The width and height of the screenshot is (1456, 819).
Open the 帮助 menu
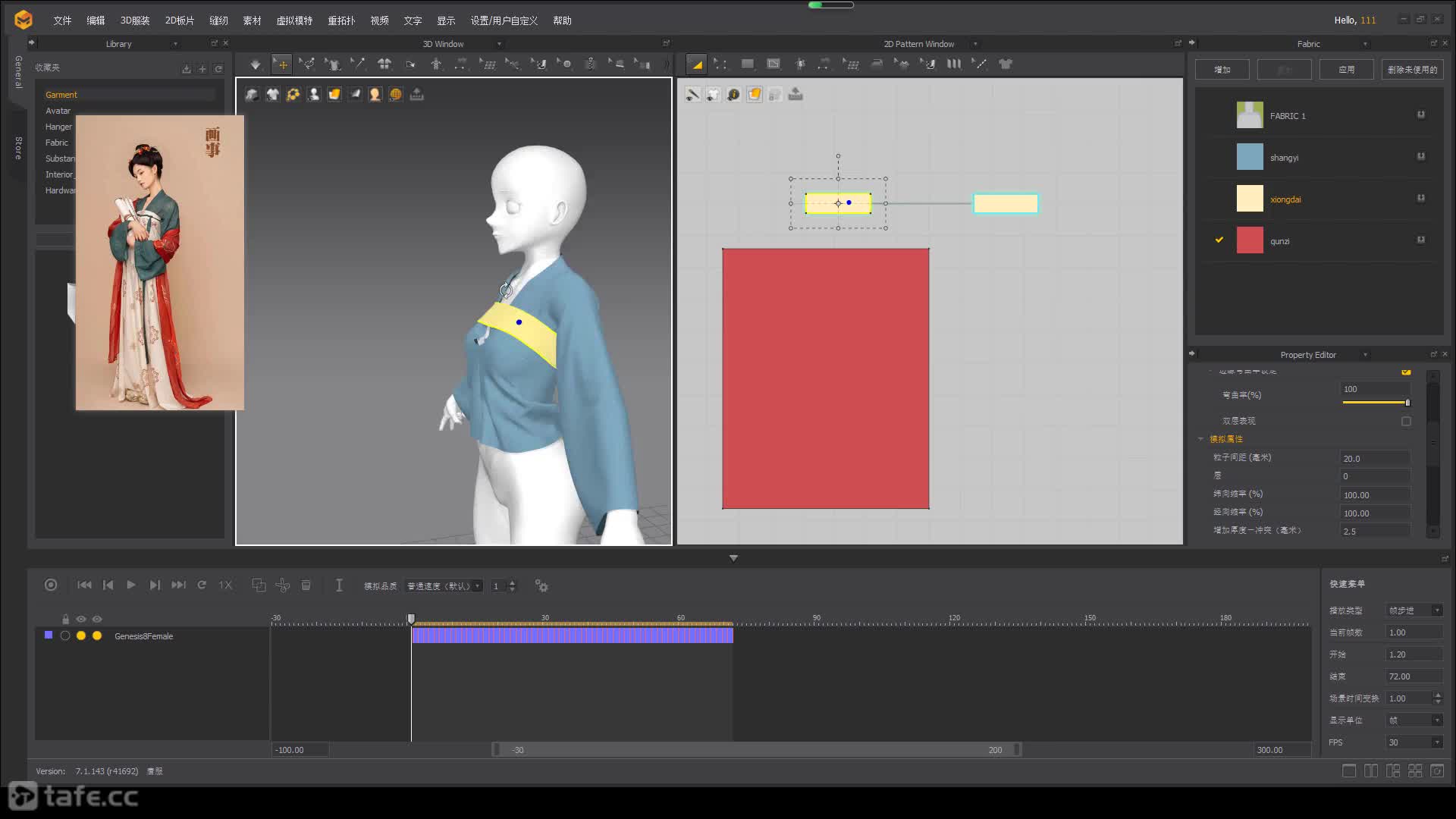click(x=562, y=20)
